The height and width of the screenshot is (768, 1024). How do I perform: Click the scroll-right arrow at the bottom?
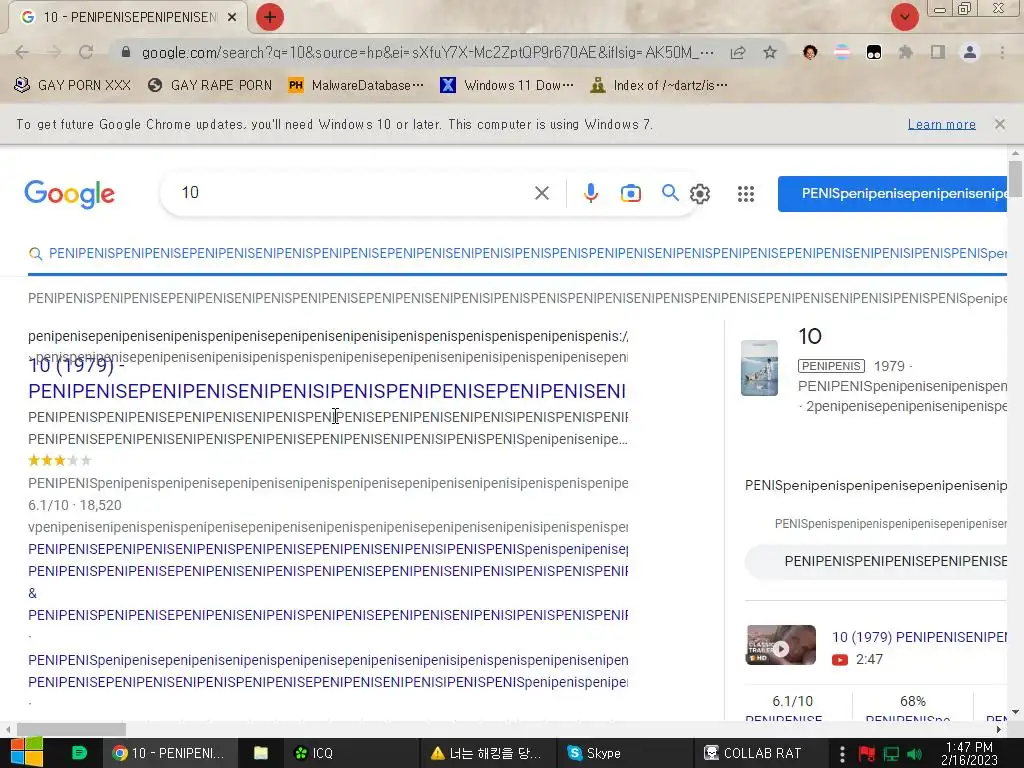997,729
